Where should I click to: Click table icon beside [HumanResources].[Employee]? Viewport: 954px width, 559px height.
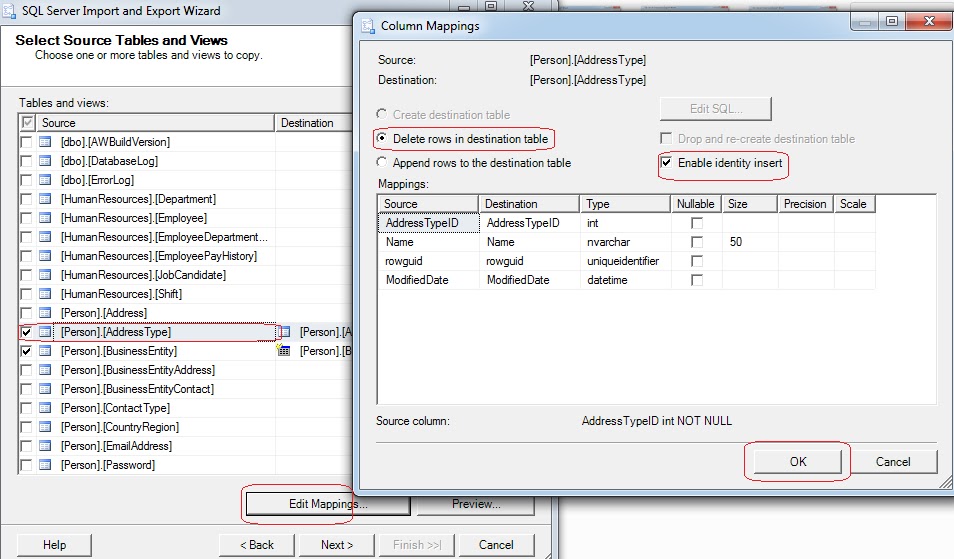tap(45, 218)
